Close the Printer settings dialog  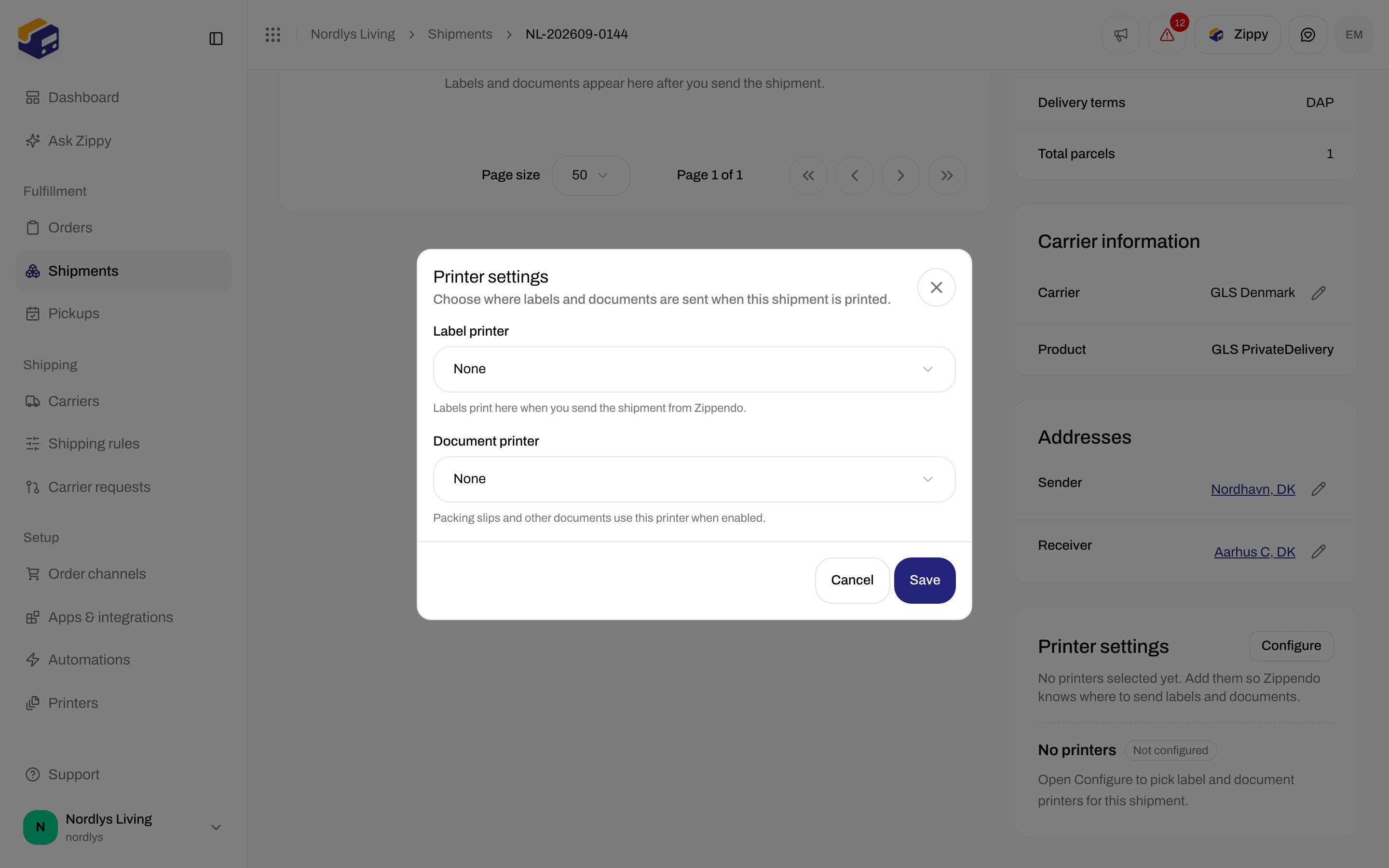click(x=936, y=287)
